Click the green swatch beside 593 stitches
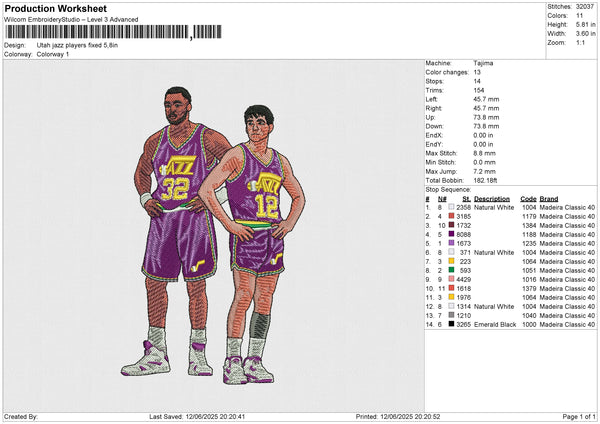 [452, 270]
